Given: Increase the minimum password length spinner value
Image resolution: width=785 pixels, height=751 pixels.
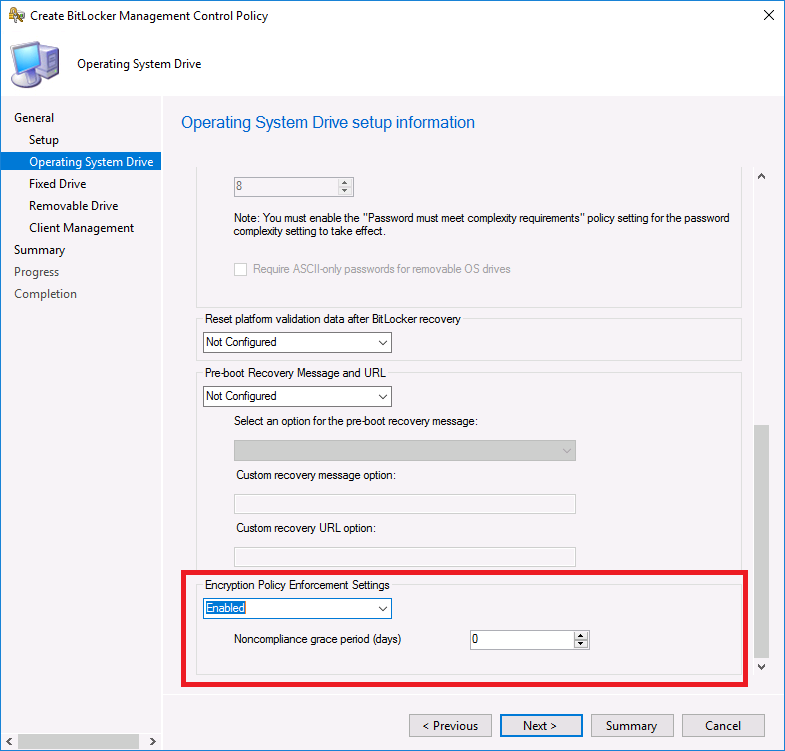Looking at the screenshot, I should tap(344, 183).
